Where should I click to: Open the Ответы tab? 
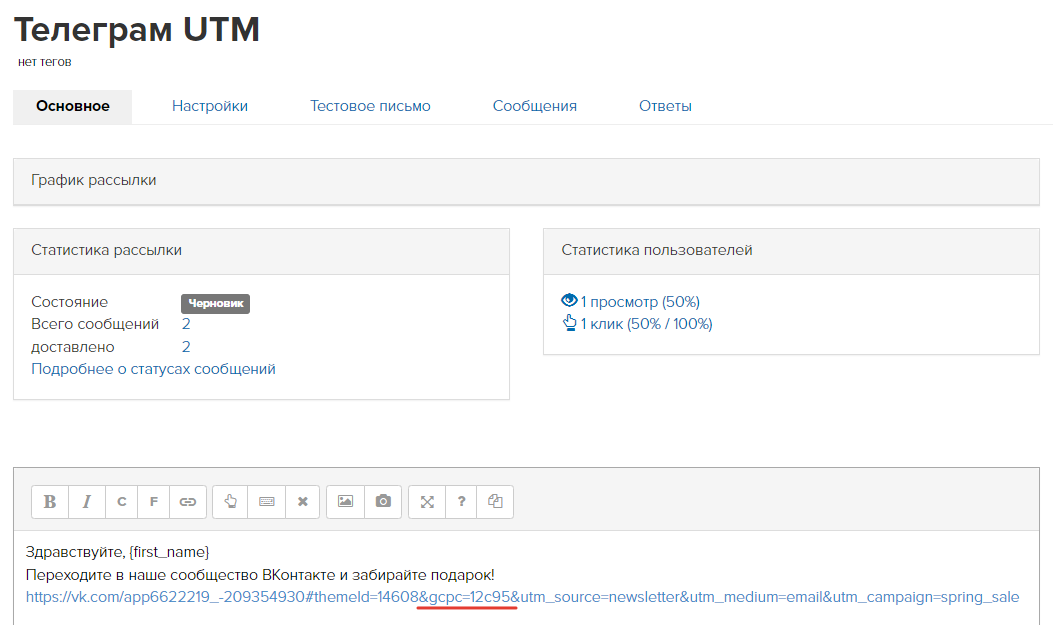665,106
